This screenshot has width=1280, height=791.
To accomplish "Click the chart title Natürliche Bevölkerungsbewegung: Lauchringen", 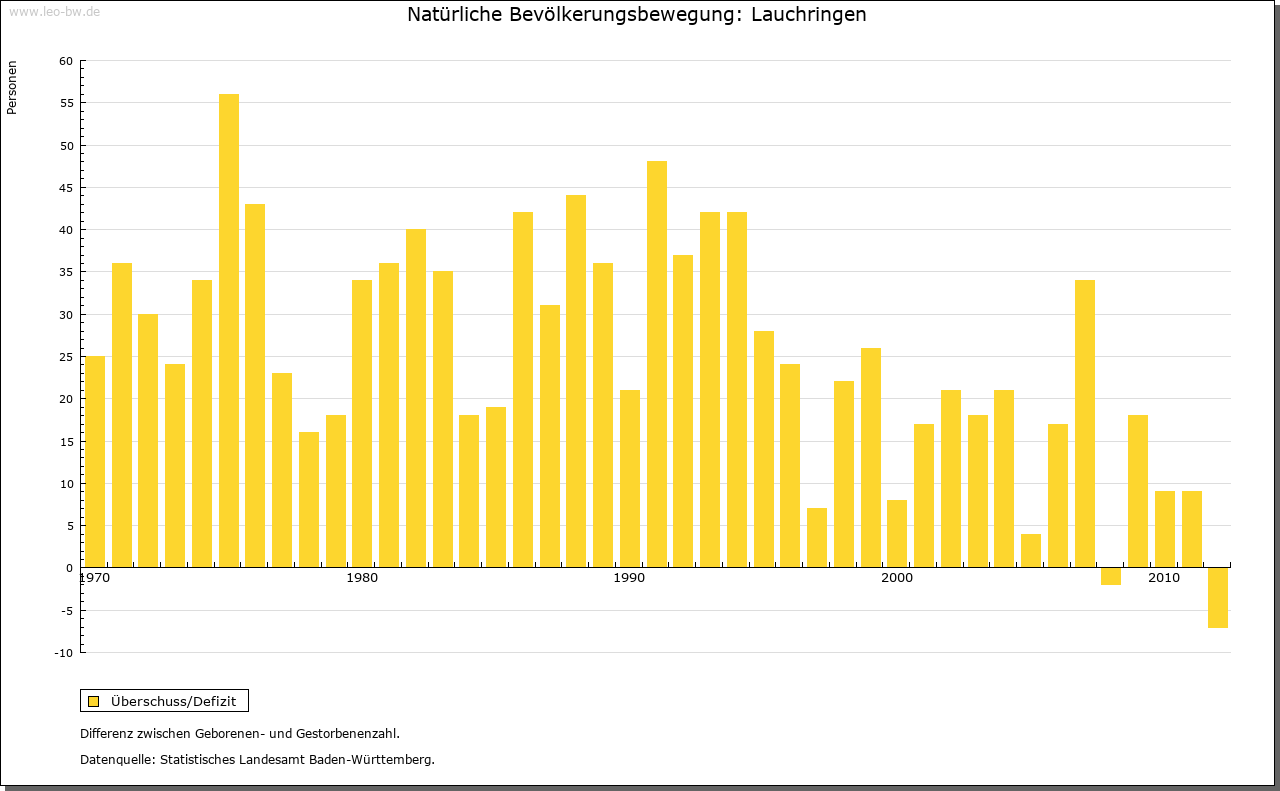I will coord(636,15).
